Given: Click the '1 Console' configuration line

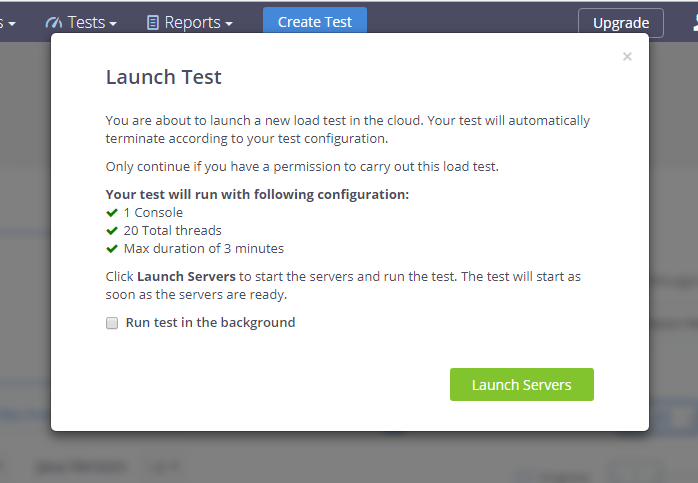Looking at the screenshot, I should [x=153, y=213].
